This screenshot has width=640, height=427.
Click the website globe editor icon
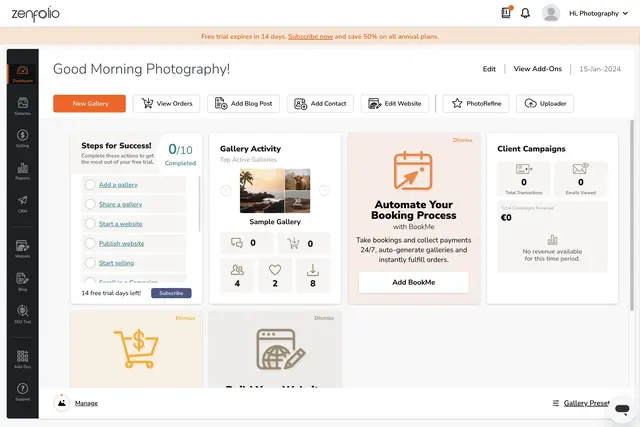click(280, 349)
